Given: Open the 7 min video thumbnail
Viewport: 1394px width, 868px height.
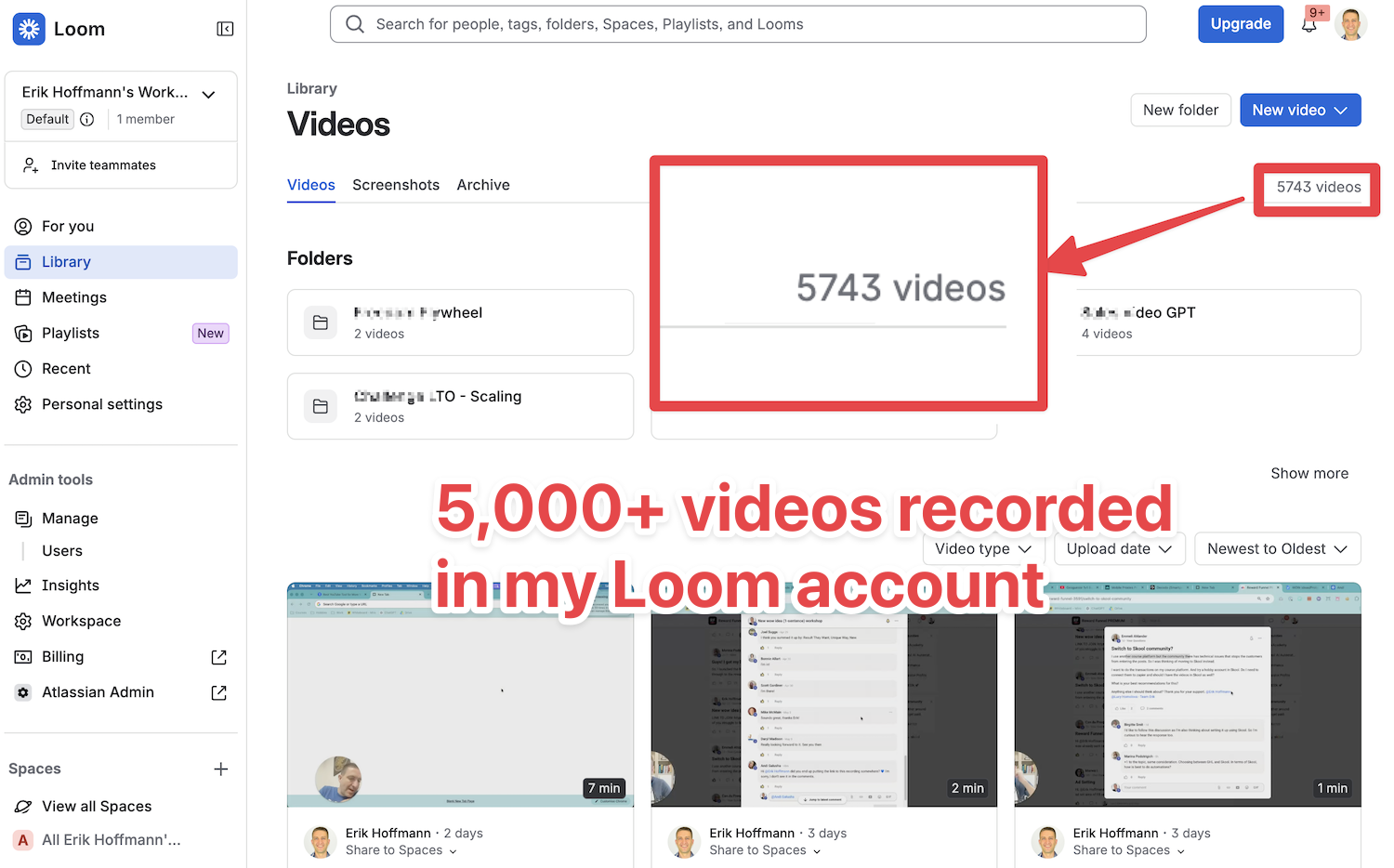Looking at the screenshot, I should 460,695.
